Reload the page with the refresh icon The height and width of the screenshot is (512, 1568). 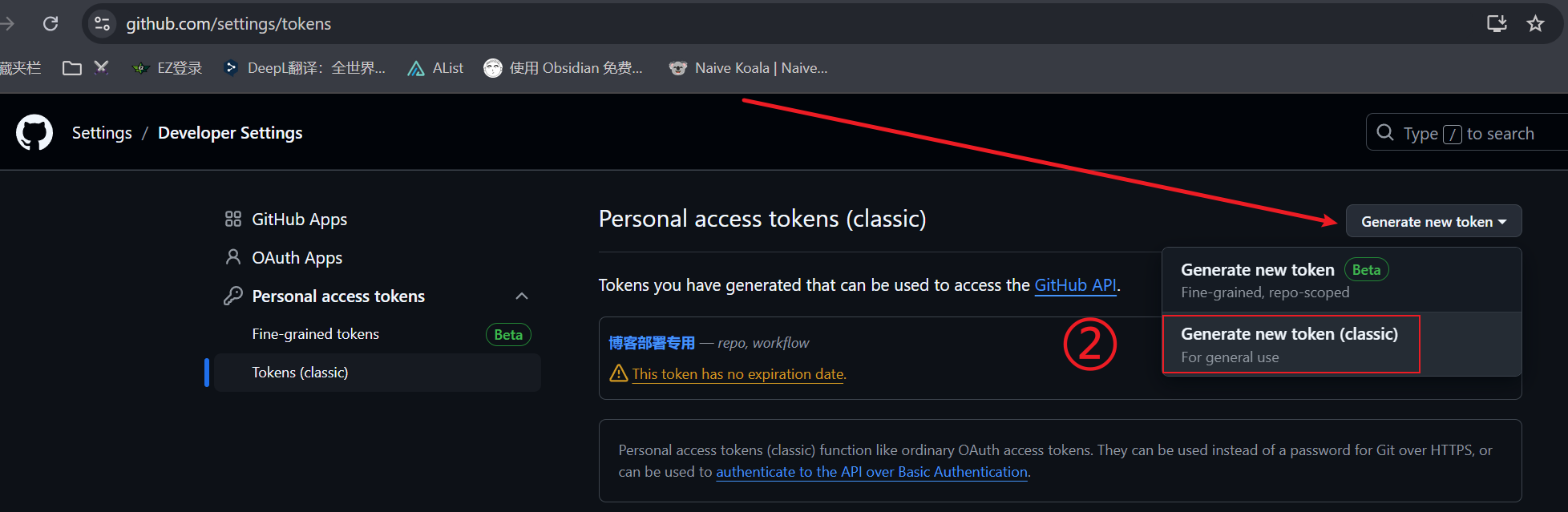[x=51, y=24]
